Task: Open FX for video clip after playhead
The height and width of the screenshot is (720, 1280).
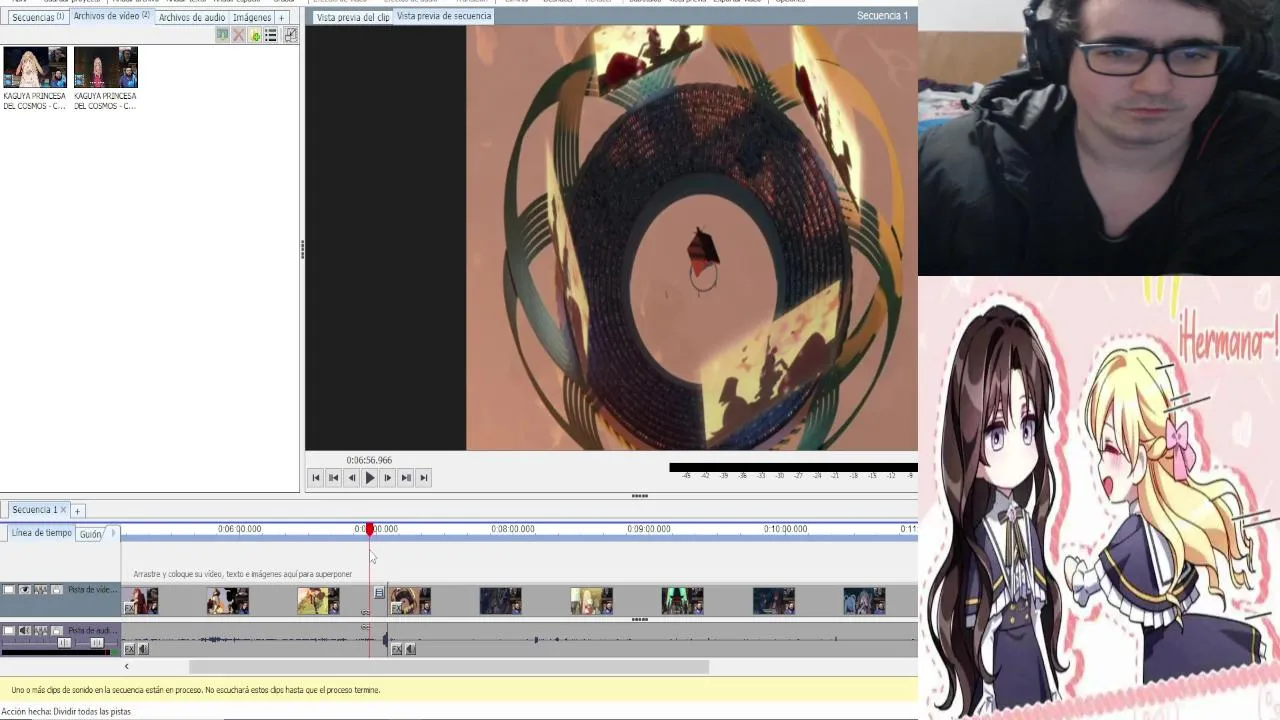Action: [x=396, y=607]
